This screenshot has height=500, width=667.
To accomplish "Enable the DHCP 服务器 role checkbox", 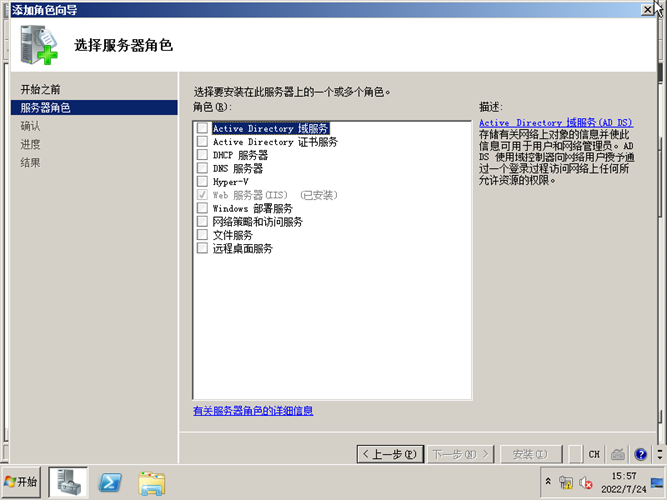I will coord(202,154).
